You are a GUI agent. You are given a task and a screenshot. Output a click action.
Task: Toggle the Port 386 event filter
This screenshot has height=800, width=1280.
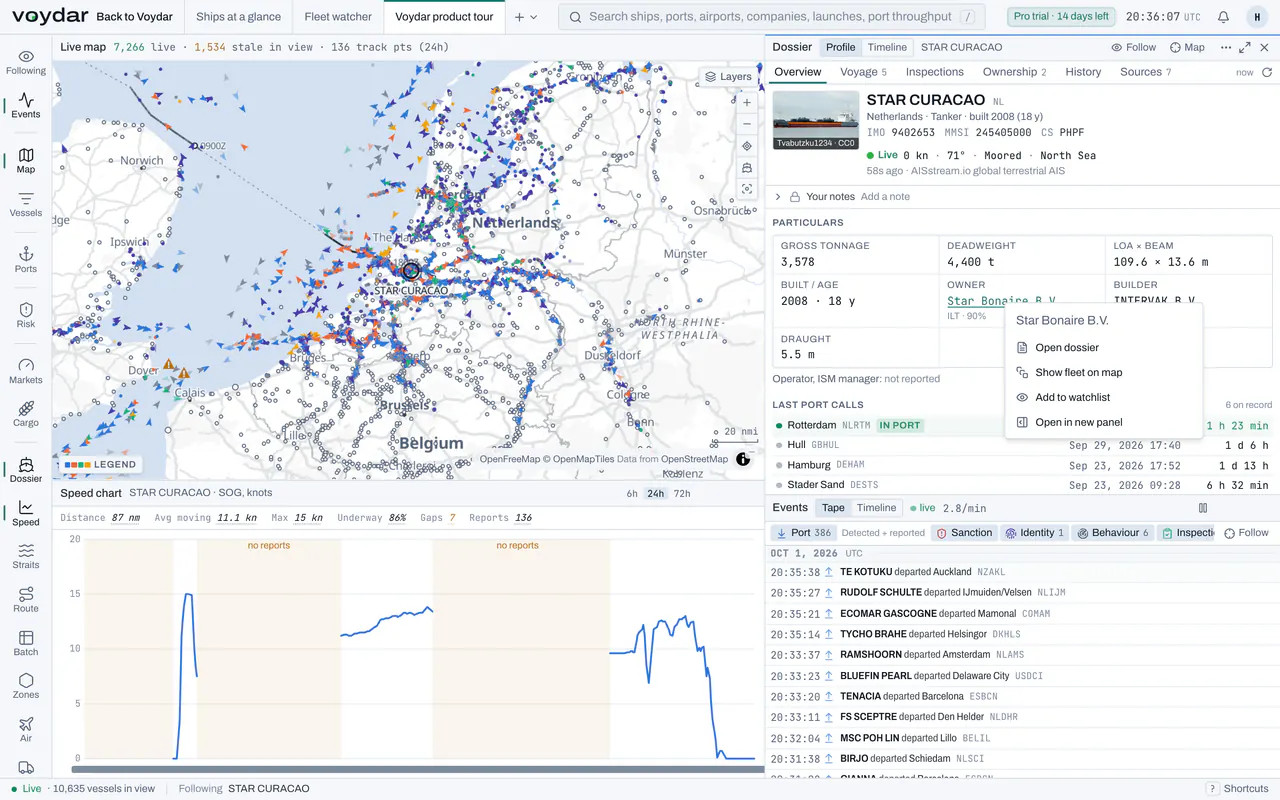[803, 533]
